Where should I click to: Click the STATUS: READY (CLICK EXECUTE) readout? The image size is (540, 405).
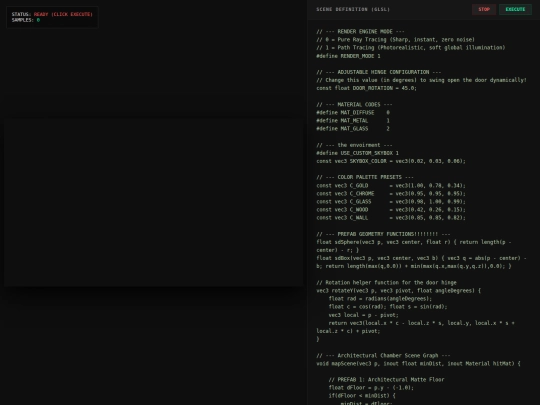[x=52, y=14]
